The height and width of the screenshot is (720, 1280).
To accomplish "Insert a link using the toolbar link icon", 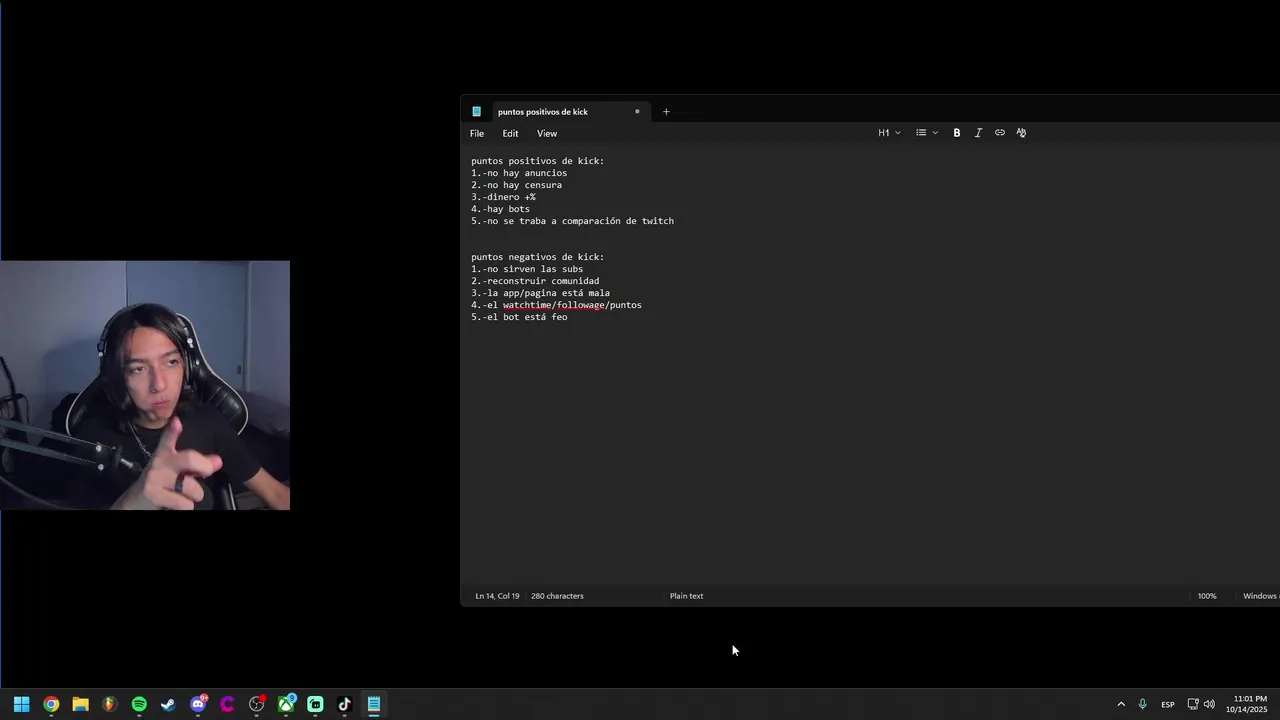I will [x=999, y=133].
